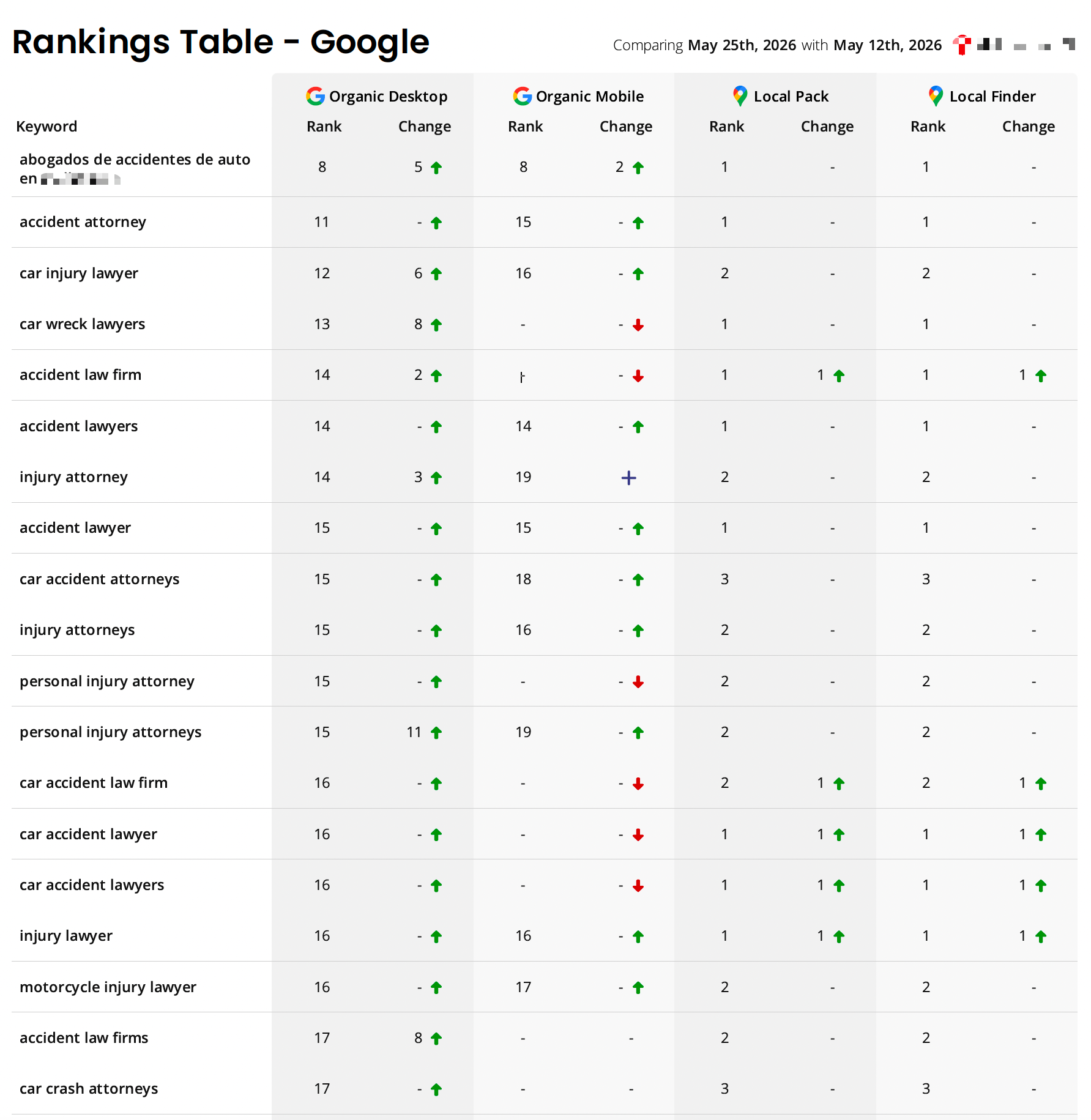Click the Google logo beside Organic Desktop
The width and height of the screenshot is (1091, 1120).
point(315,96)
